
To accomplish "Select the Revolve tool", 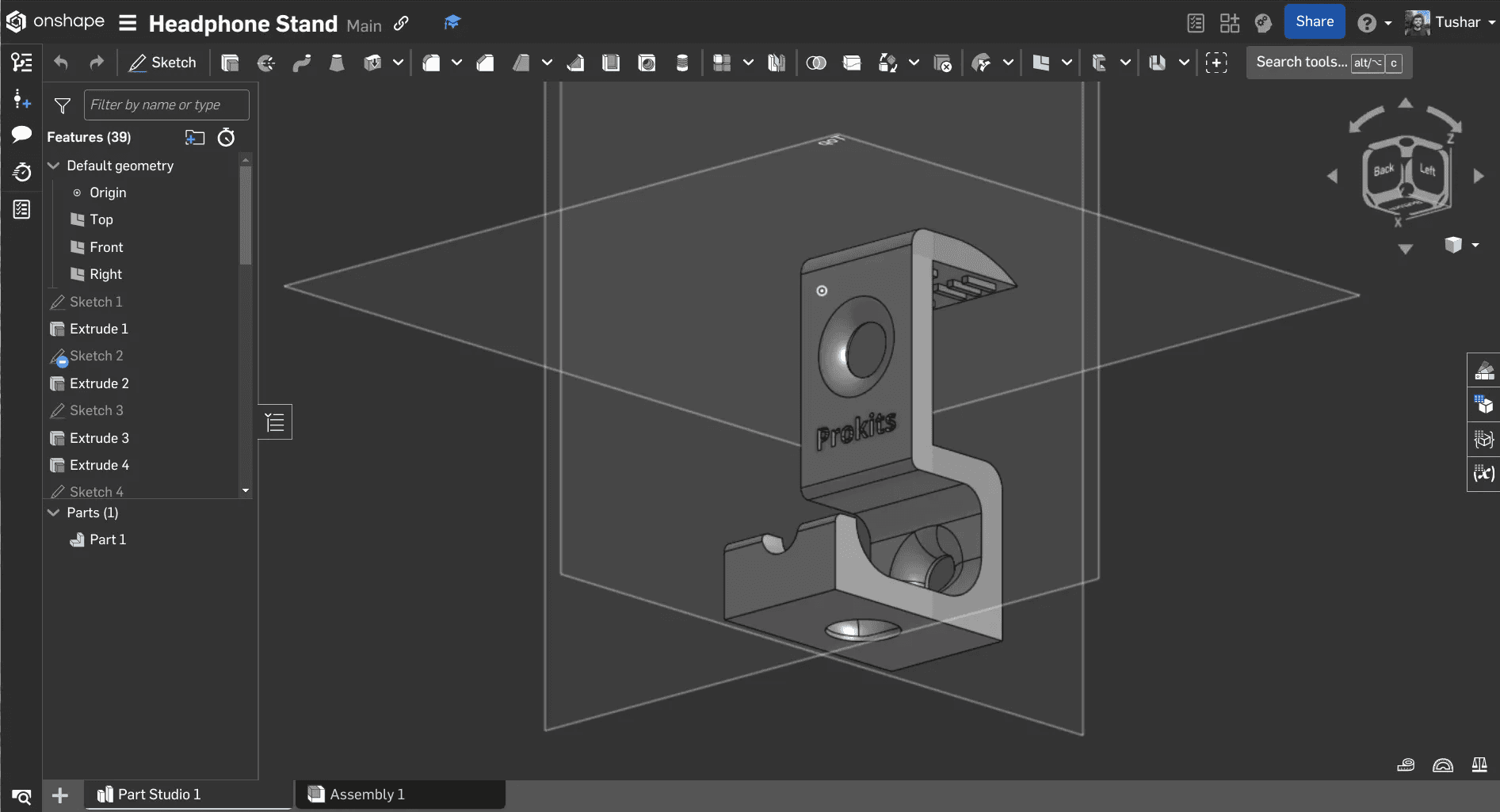I will (265, 63).
